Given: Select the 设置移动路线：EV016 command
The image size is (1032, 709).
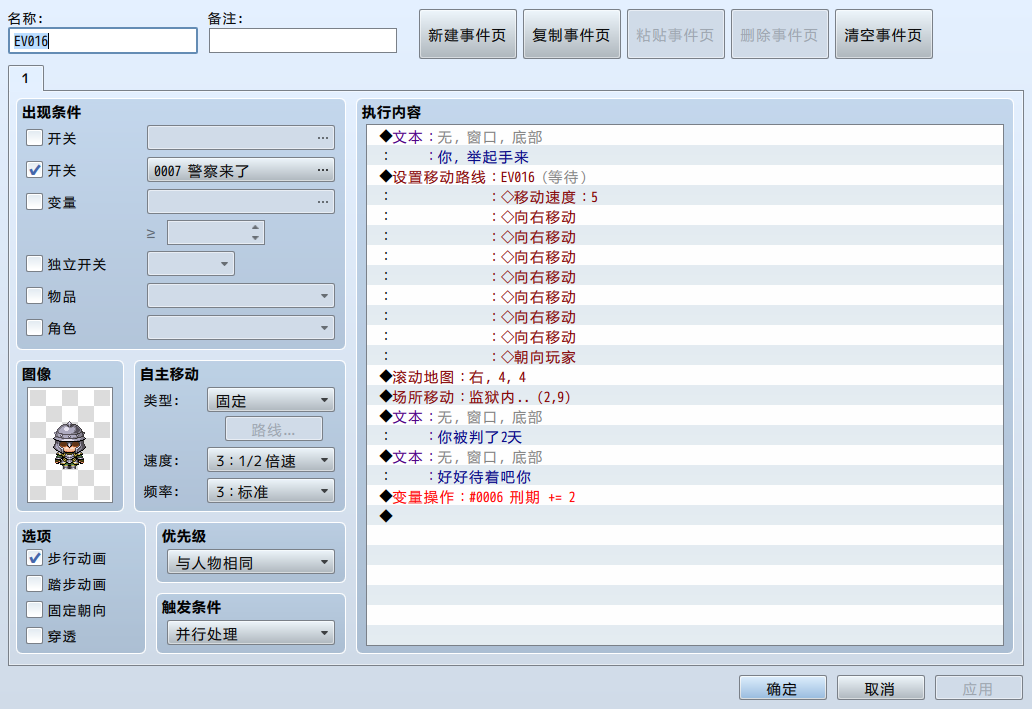Looking at the screenshot, I should click(684, 177).
